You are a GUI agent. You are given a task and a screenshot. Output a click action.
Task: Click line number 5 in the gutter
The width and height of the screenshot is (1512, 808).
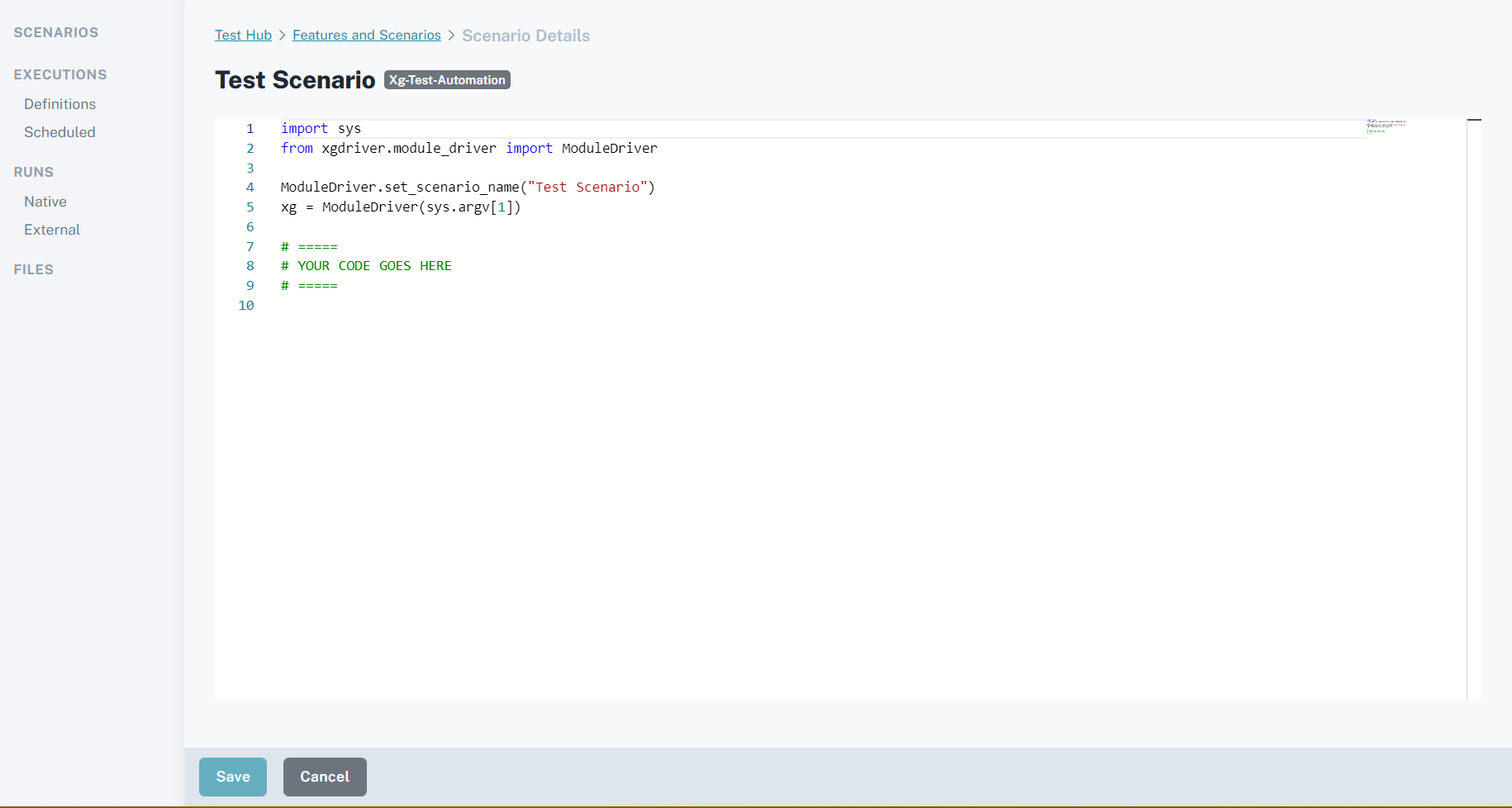pos(250,207)
